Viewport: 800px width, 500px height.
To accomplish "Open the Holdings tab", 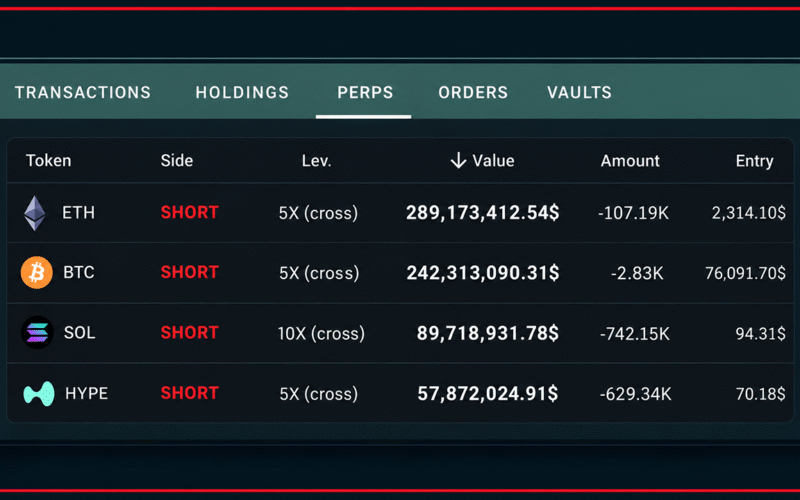I will click(x=242, y=92).
